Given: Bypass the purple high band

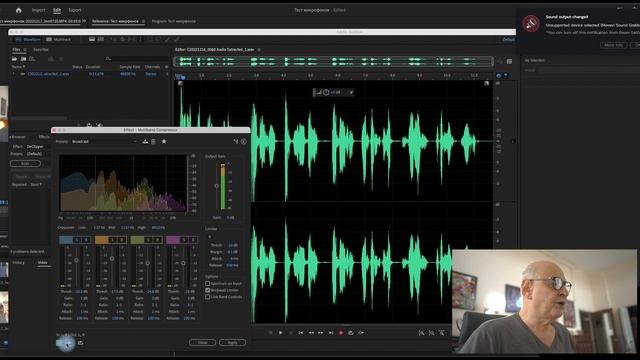Looking at the screenshot, I should [x=193, y=240].
